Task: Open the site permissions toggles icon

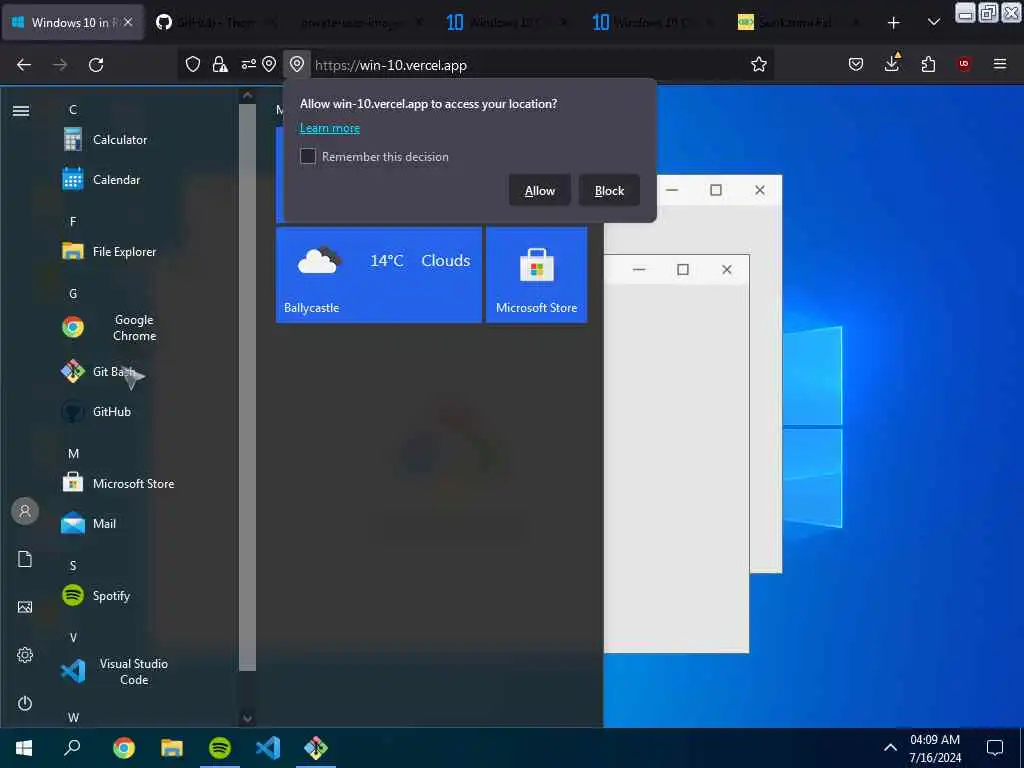Action: tap(248, 64)
